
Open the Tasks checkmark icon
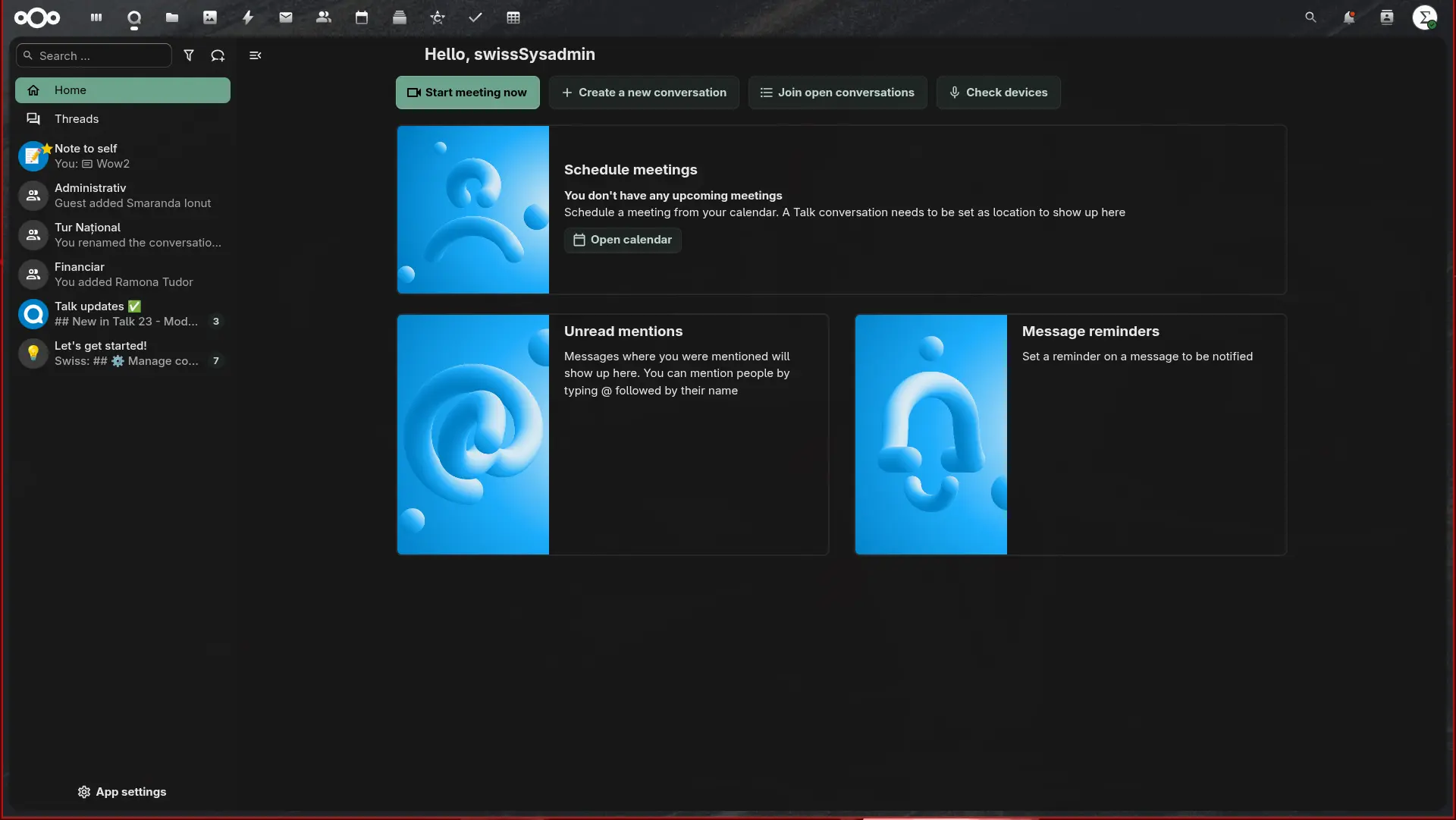pos(475,17)
